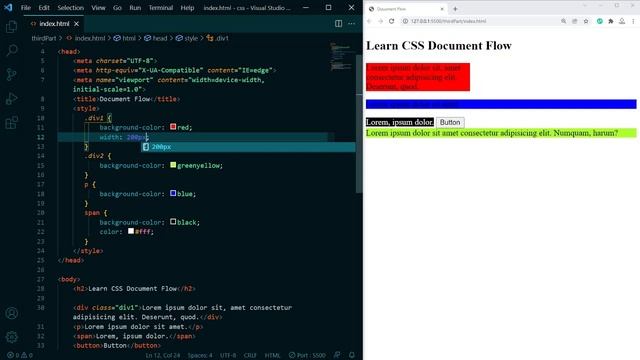640x360 pixels.
Task: Click the feedback icon in VS Code status bar
Action: tap(337, 355)
